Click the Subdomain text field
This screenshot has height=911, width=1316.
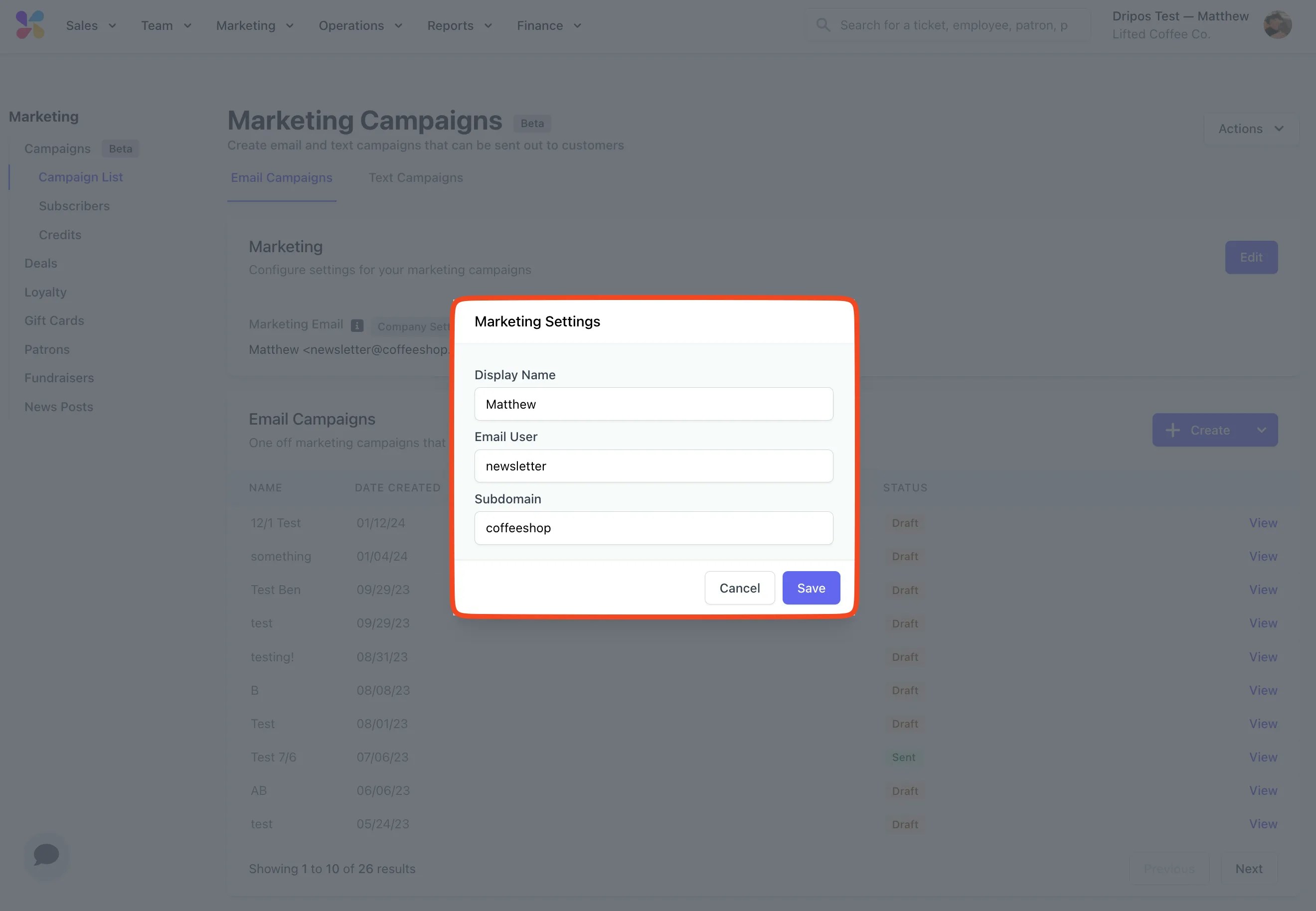[653, 528]
